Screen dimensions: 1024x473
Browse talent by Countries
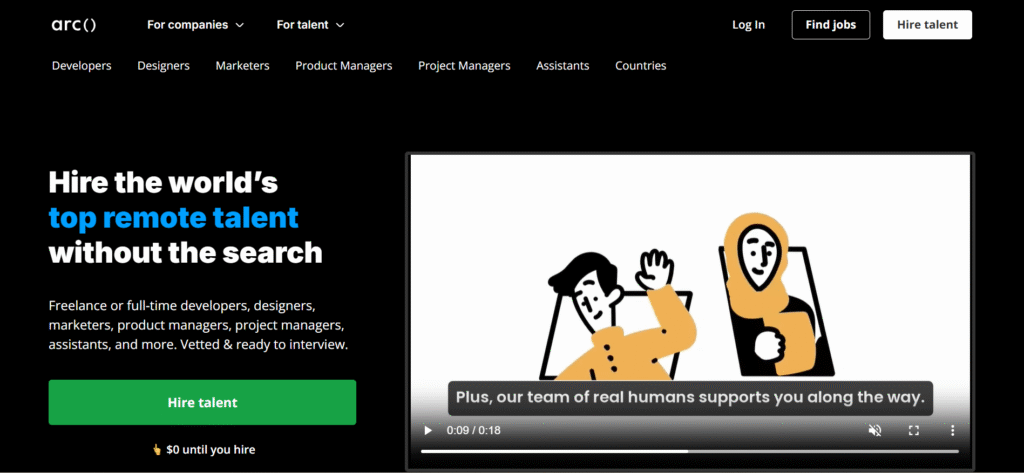641,65
